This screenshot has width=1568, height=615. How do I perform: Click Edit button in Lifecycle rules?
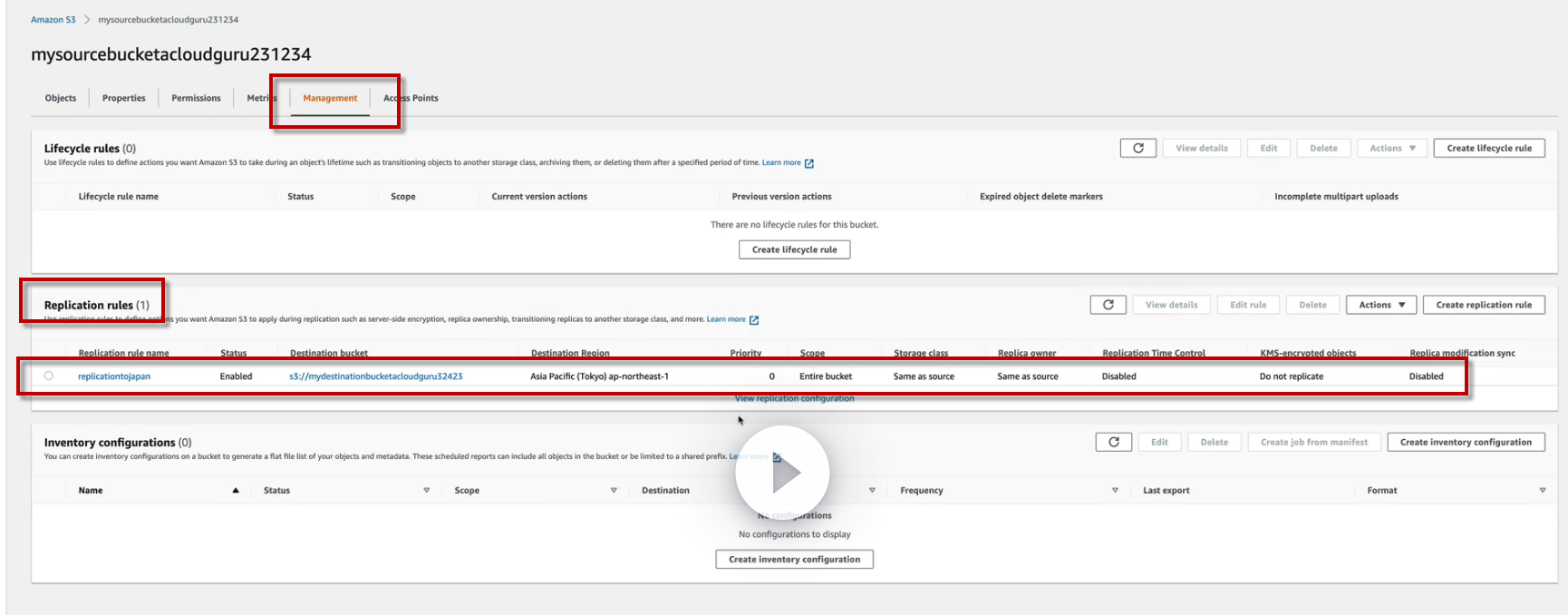click(1269, 148)
